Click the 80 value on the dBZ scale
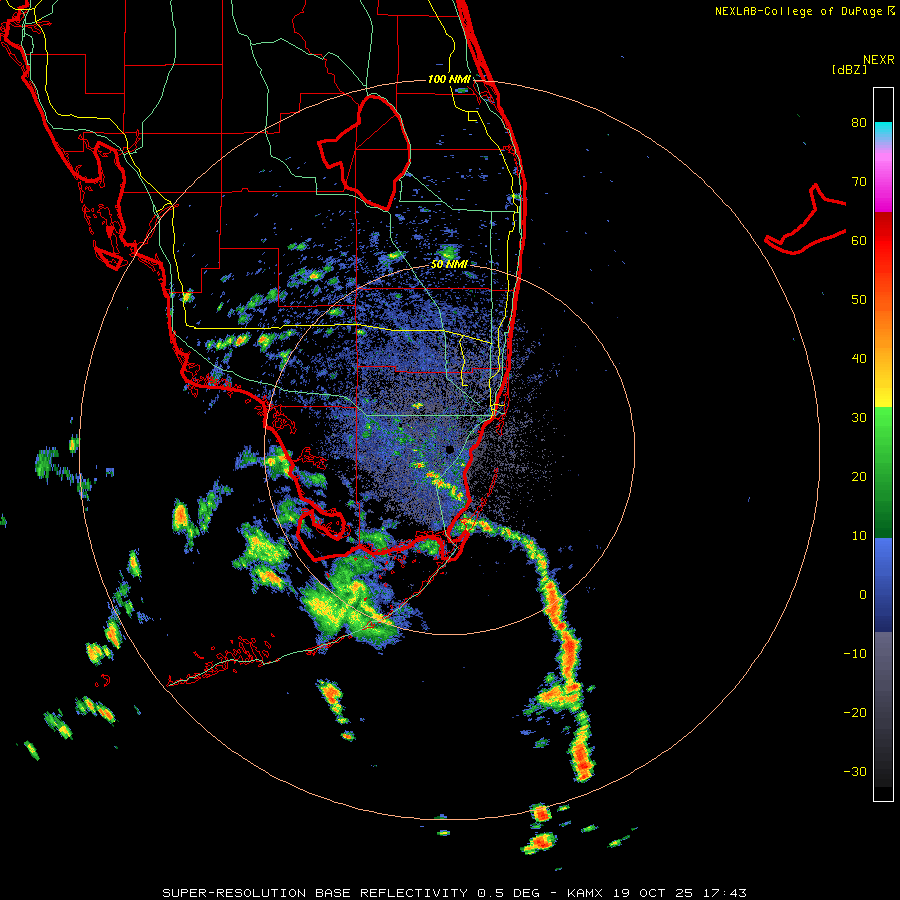The image size is (900, 900). coord(859,123)
